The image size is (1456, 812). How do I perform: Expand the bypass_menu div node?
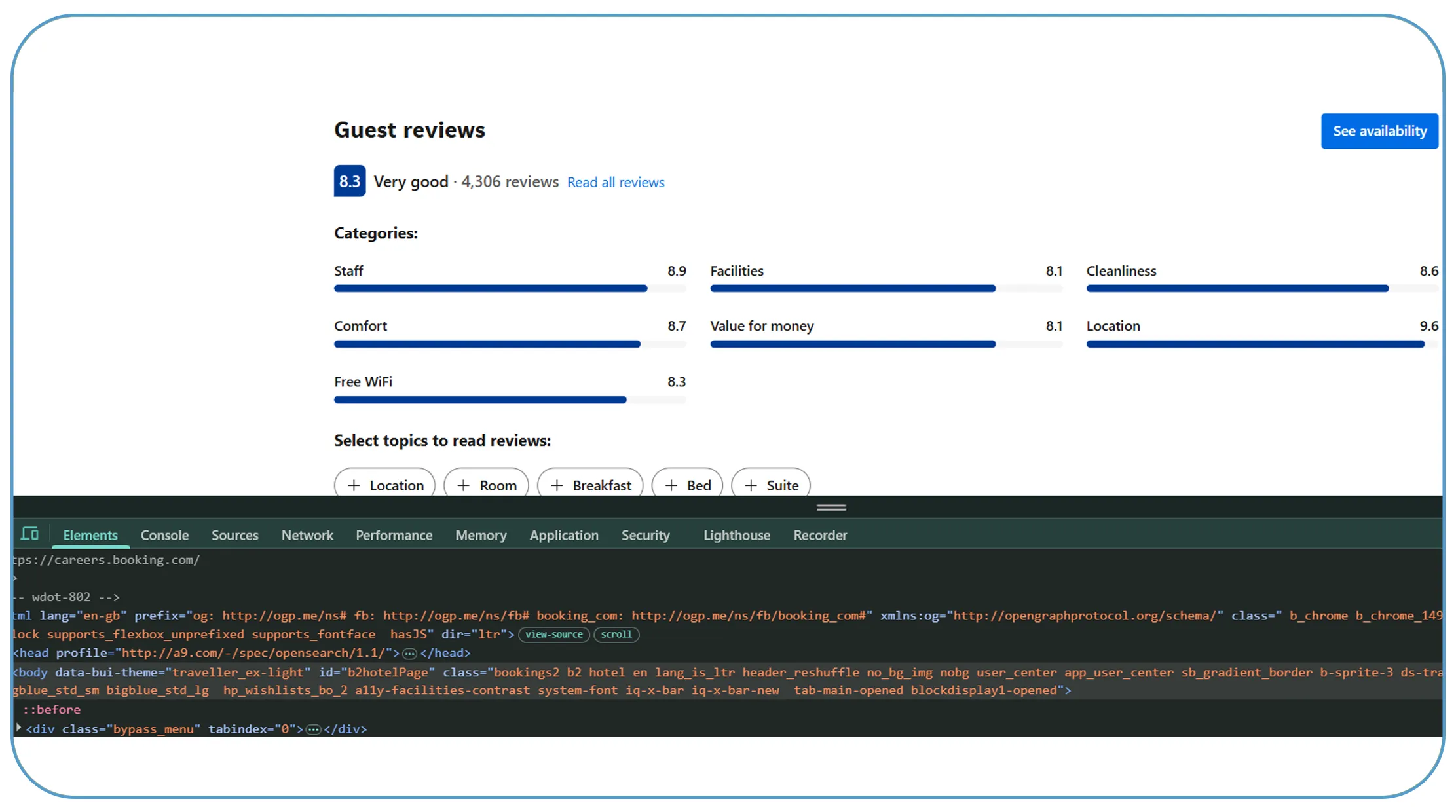tap(18, 728)
